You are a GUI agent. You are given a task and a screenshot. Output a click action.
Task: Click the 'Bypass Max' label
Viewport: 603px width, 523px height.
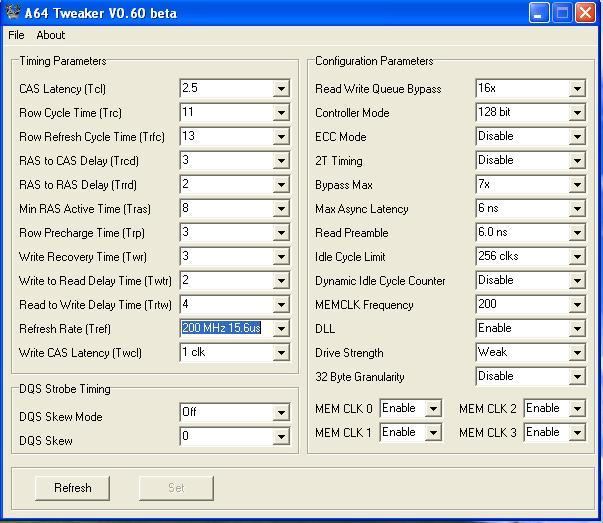point(344,185)
